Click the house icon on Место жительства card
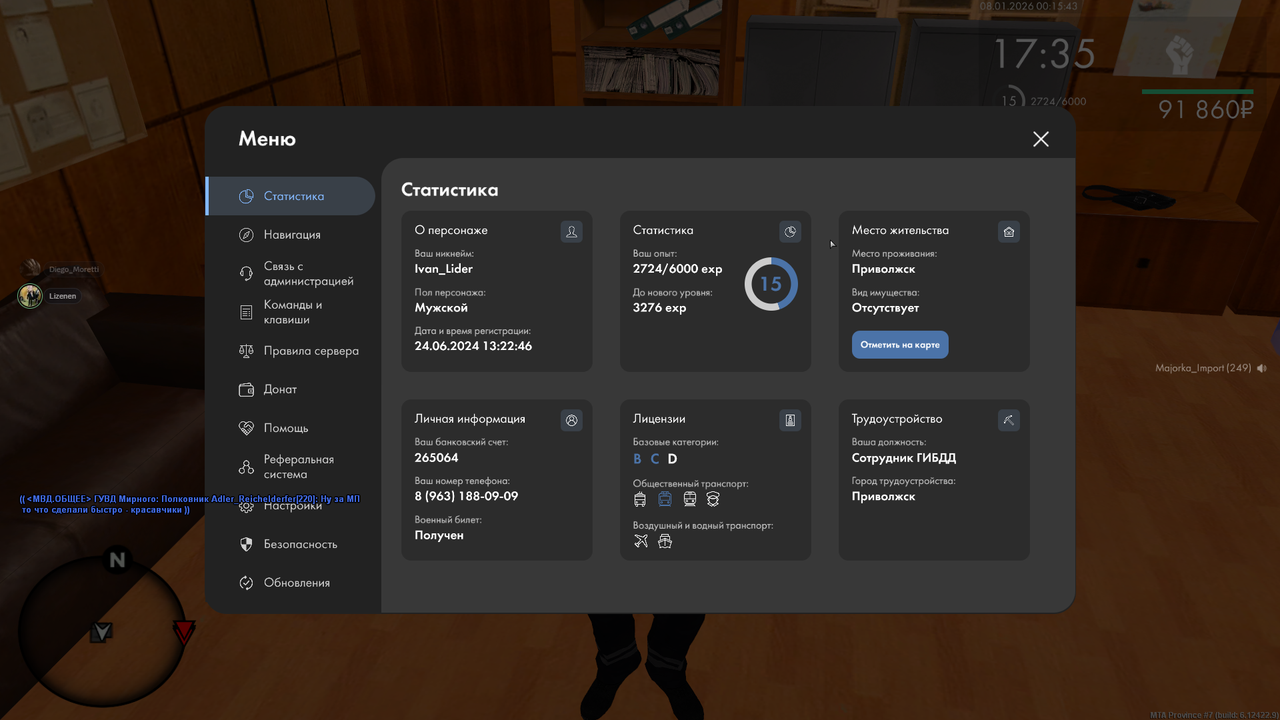This screenshot has height=720, width=1280. coord(1009,232)
